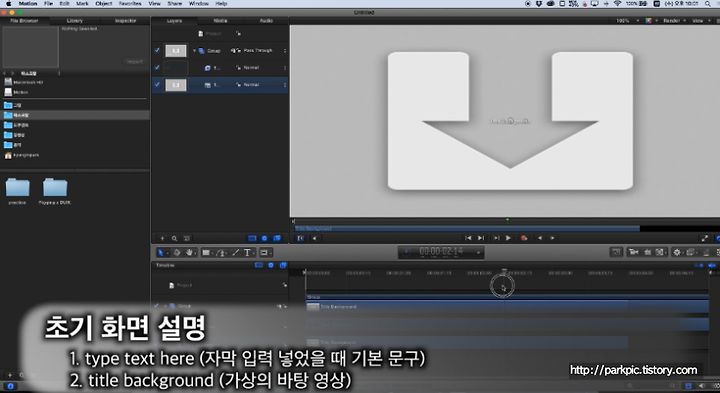
Task: Go back in File Browser history
Action: pos(5,73)
